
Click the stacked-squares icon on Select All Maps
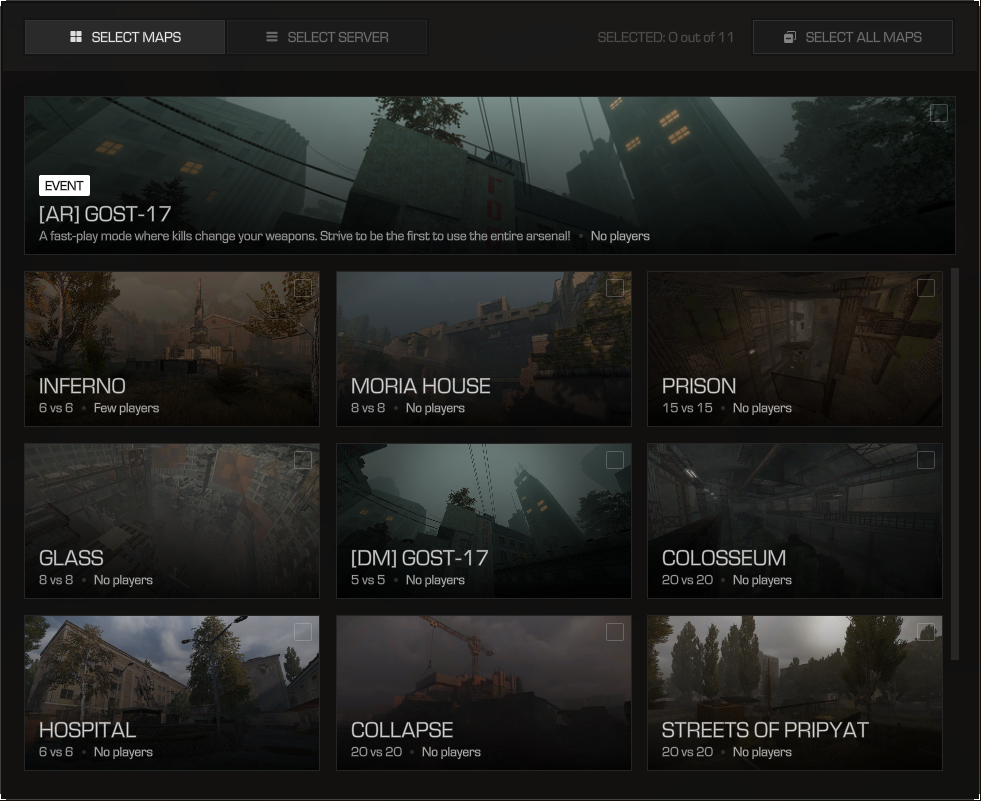point(790,37)
